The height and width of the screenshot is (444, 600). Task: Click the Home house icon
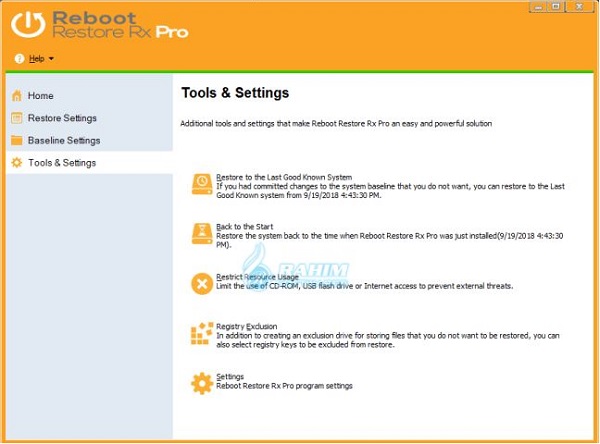16,95
